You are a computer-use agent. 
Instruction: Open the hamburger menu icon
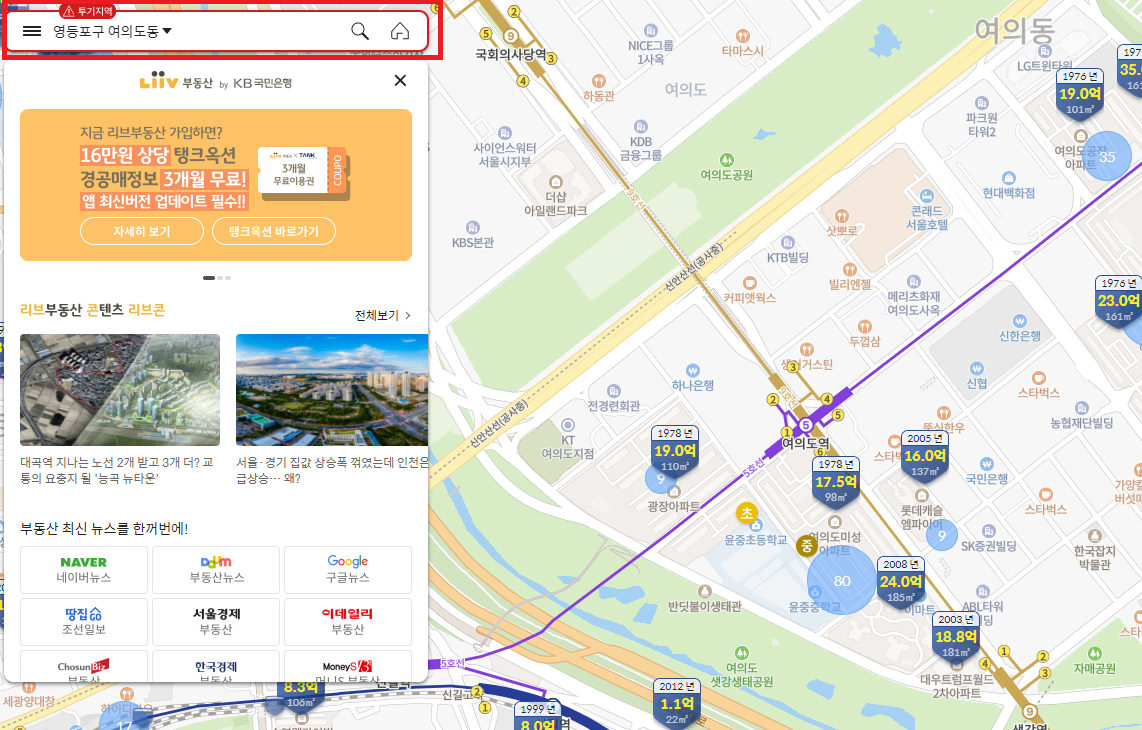tap(32, 31)
